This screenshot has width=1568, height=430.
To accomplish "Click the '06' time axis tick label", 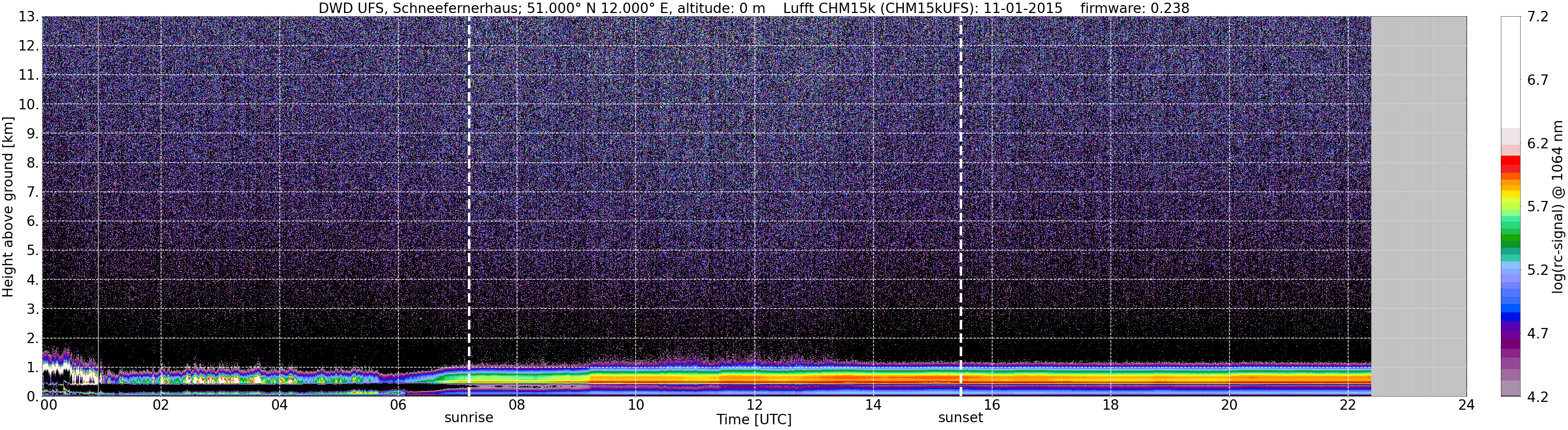I will point(398,405).
